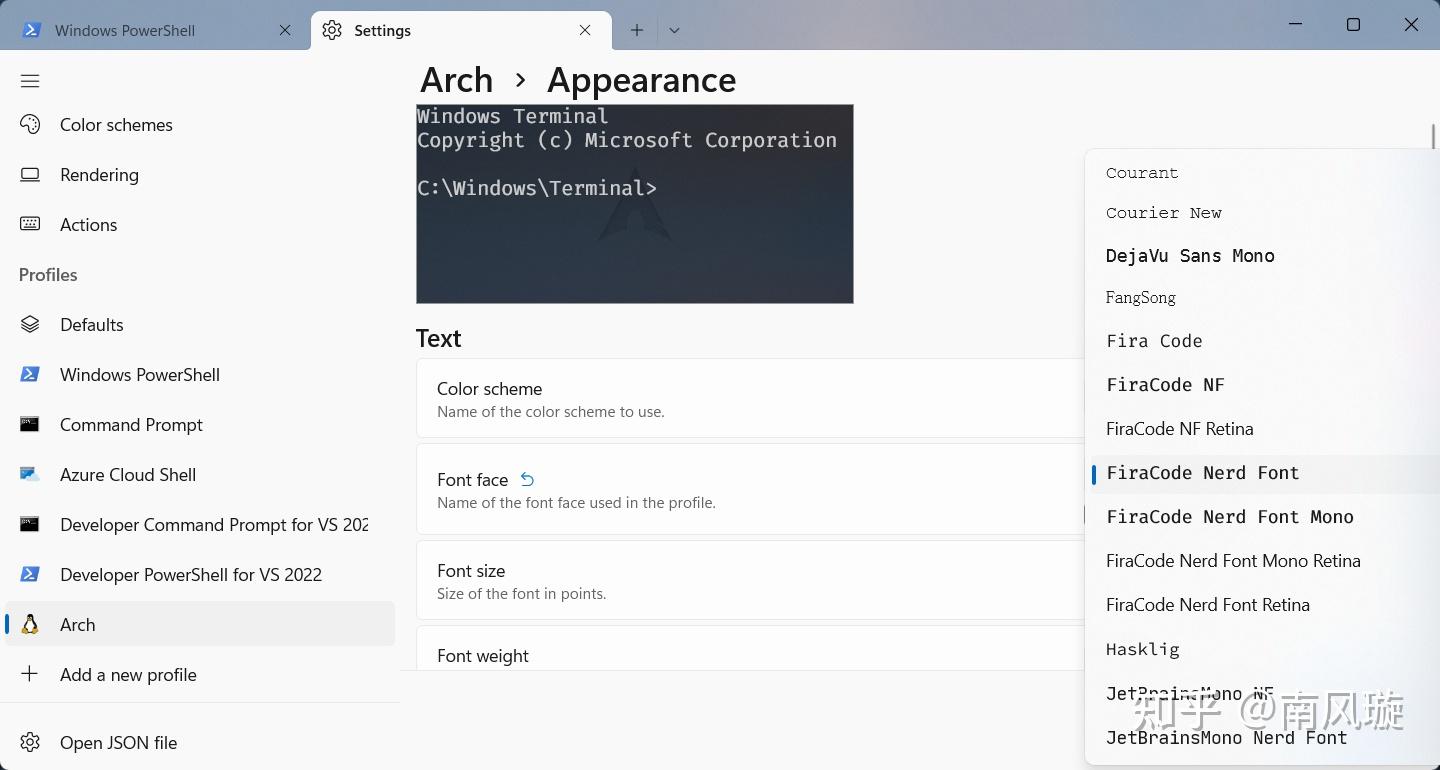Select FiraCode Nerd Font Mono from list
The width and height of the screenshot is (1440, 770).
(1229, 517)
